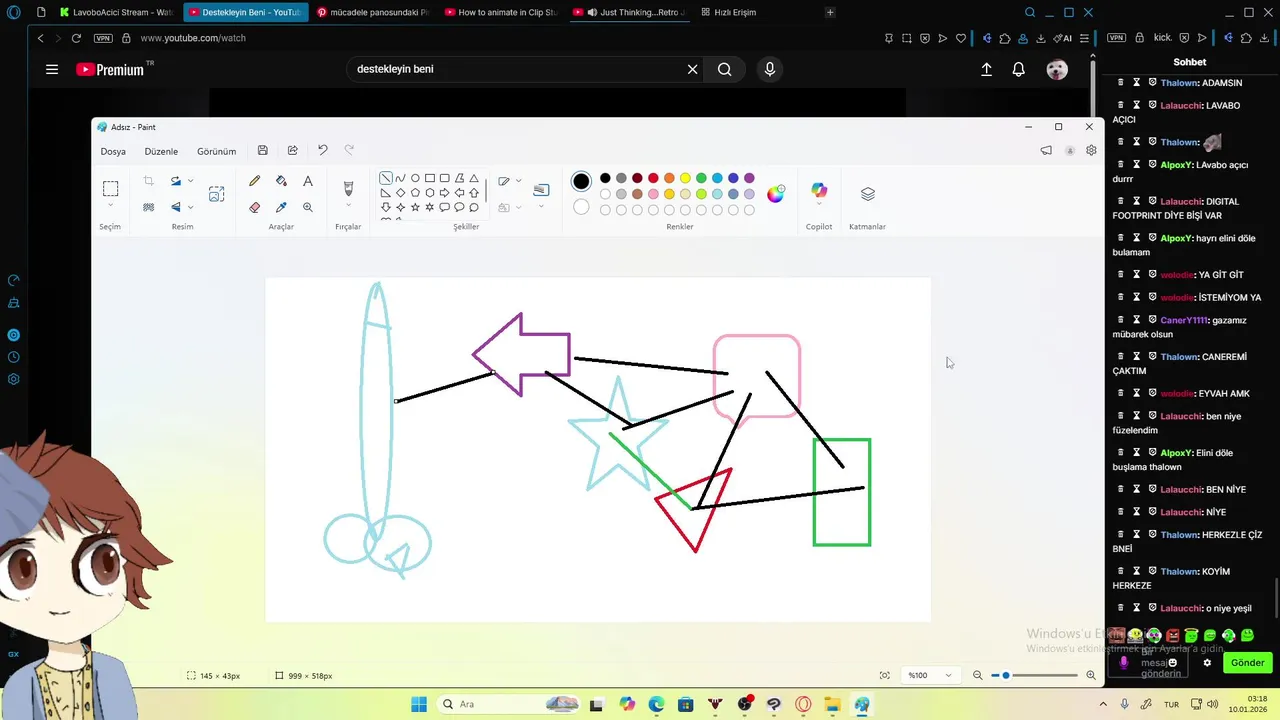The width and height of the screenshot is (1280, 720).
Task: Click zoom in magnifier in status bar
Action: pyautogui.click(x=1091, y=675)
